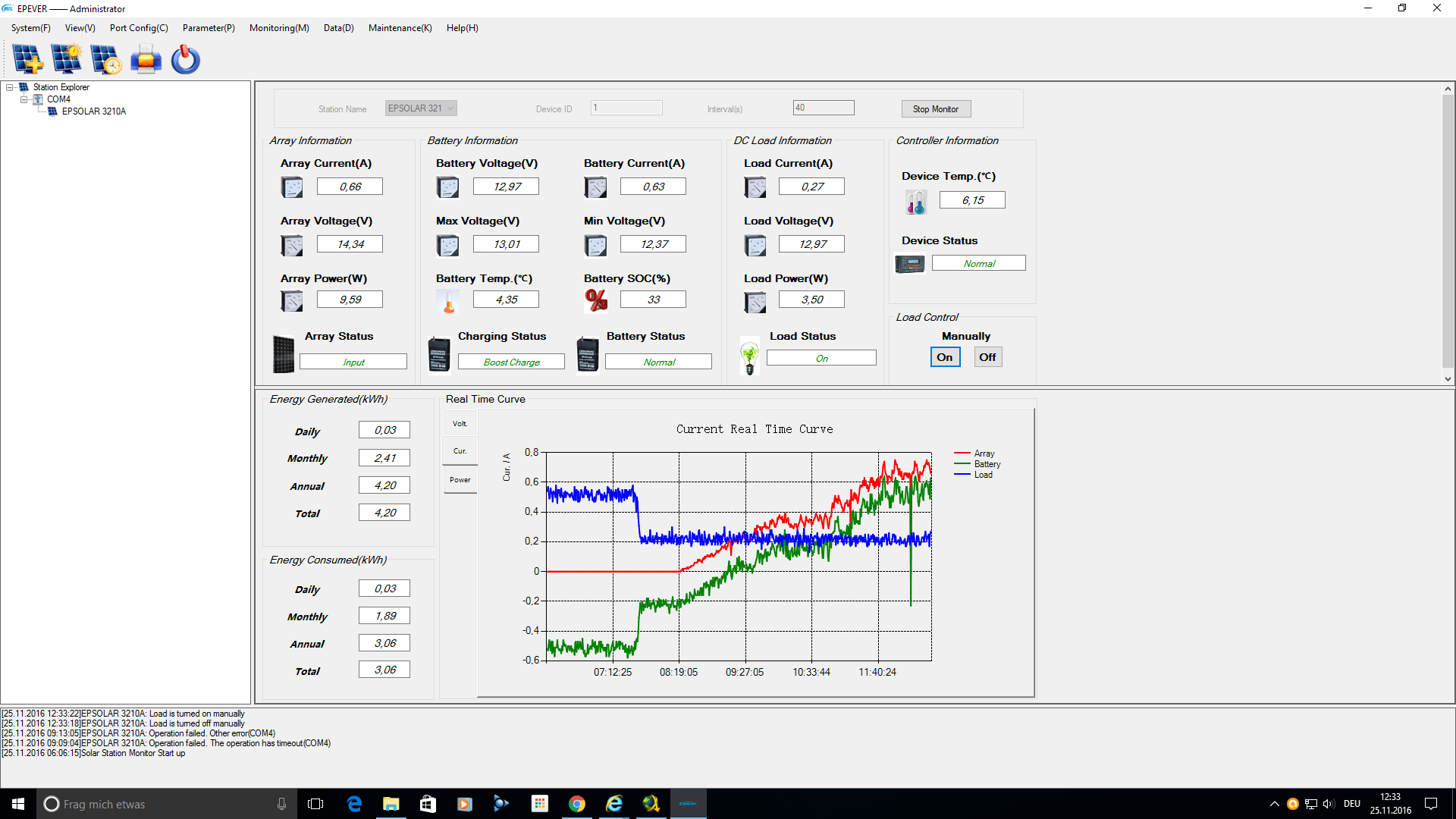Switch curve to Volt. view
The width and height of the screenshot is (1456, 819).
coord(460,424)
